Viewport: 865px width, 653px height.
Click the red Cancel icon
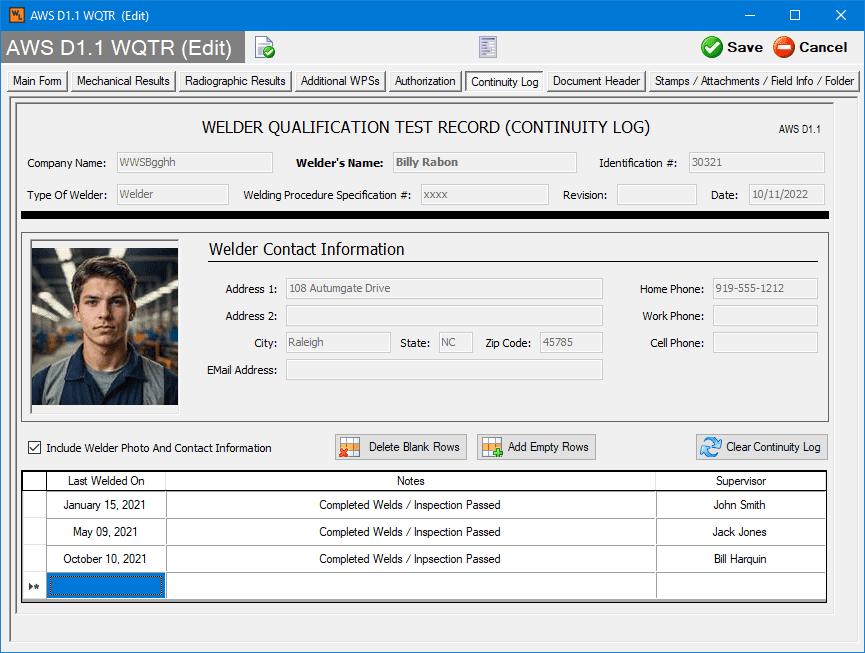(783, 47)
